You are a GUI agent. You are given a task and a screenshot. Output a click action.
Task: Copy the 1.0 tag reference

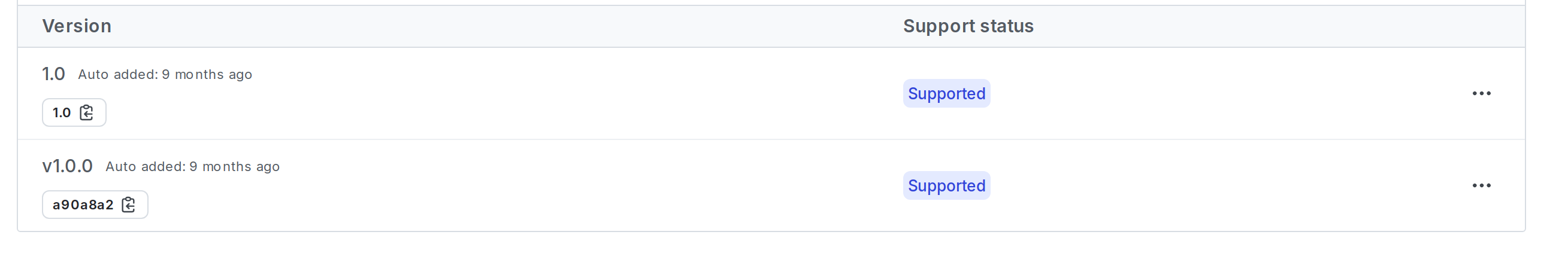[x=87, y=112]
